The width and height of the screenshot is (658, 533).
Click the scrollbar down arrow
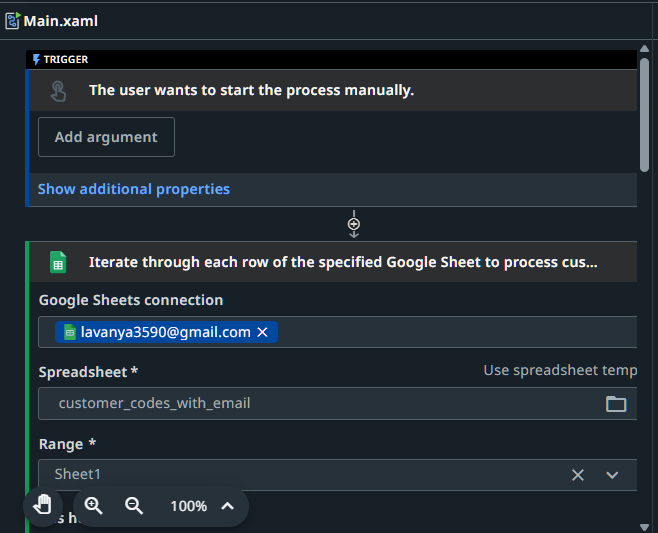pyautogui.click(x=645, y=527)
